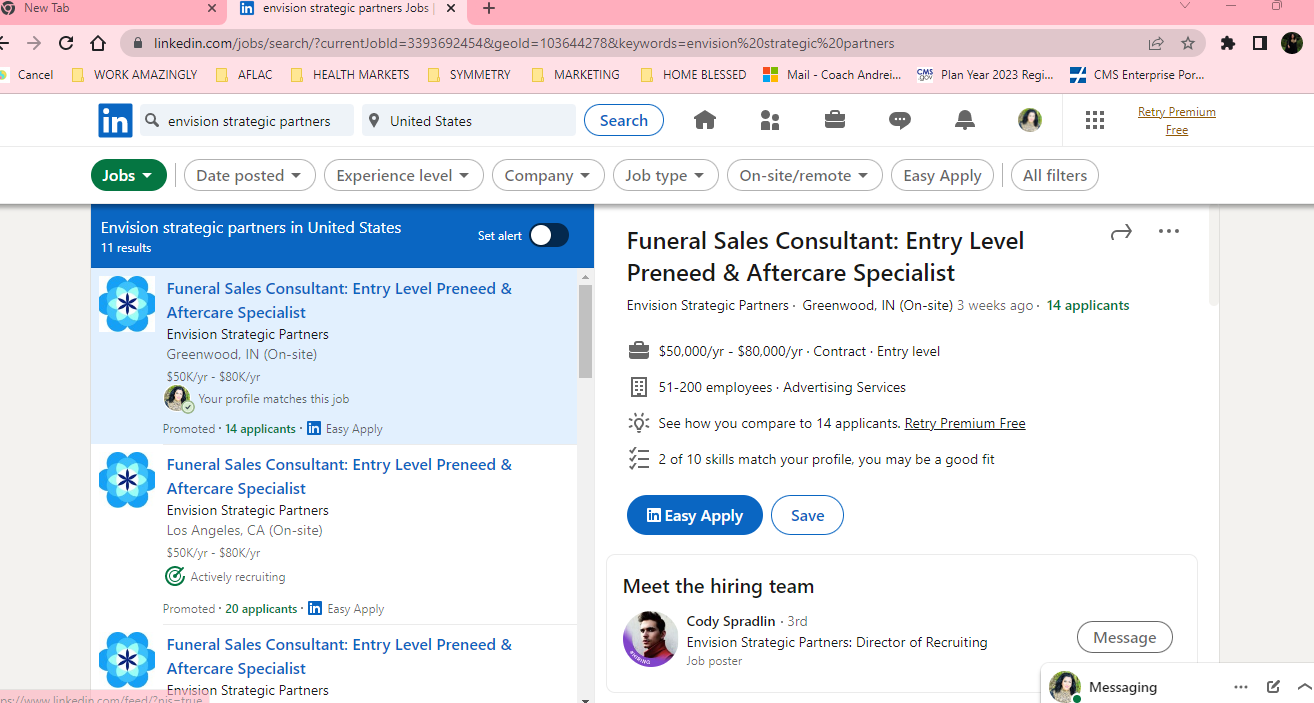Toggle the Easy Apply filter pill
The image size is (1314, 703).
click(943, 175)
